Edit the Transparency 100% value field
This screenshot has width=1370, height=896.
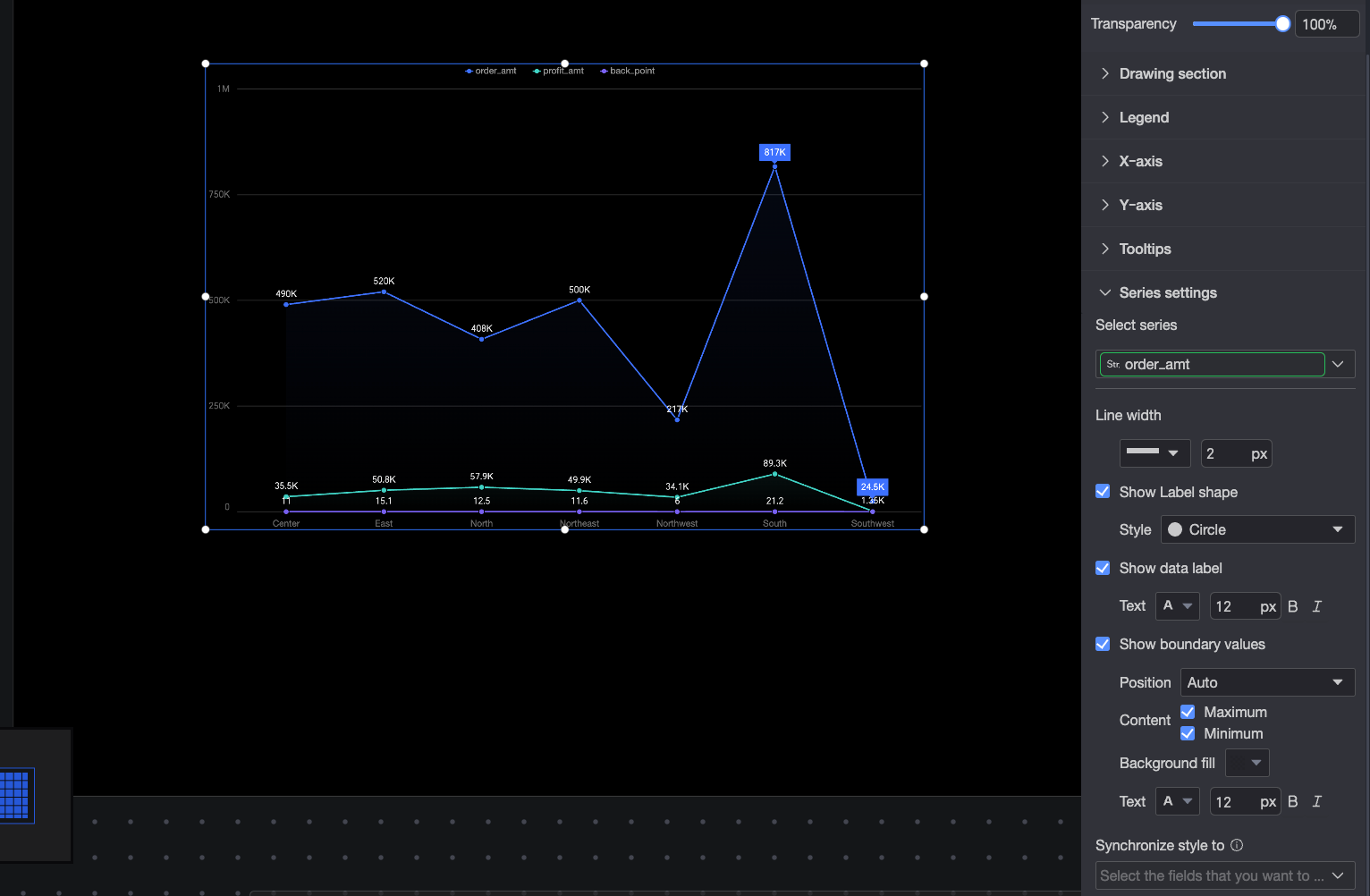(x=1326, y=24)
